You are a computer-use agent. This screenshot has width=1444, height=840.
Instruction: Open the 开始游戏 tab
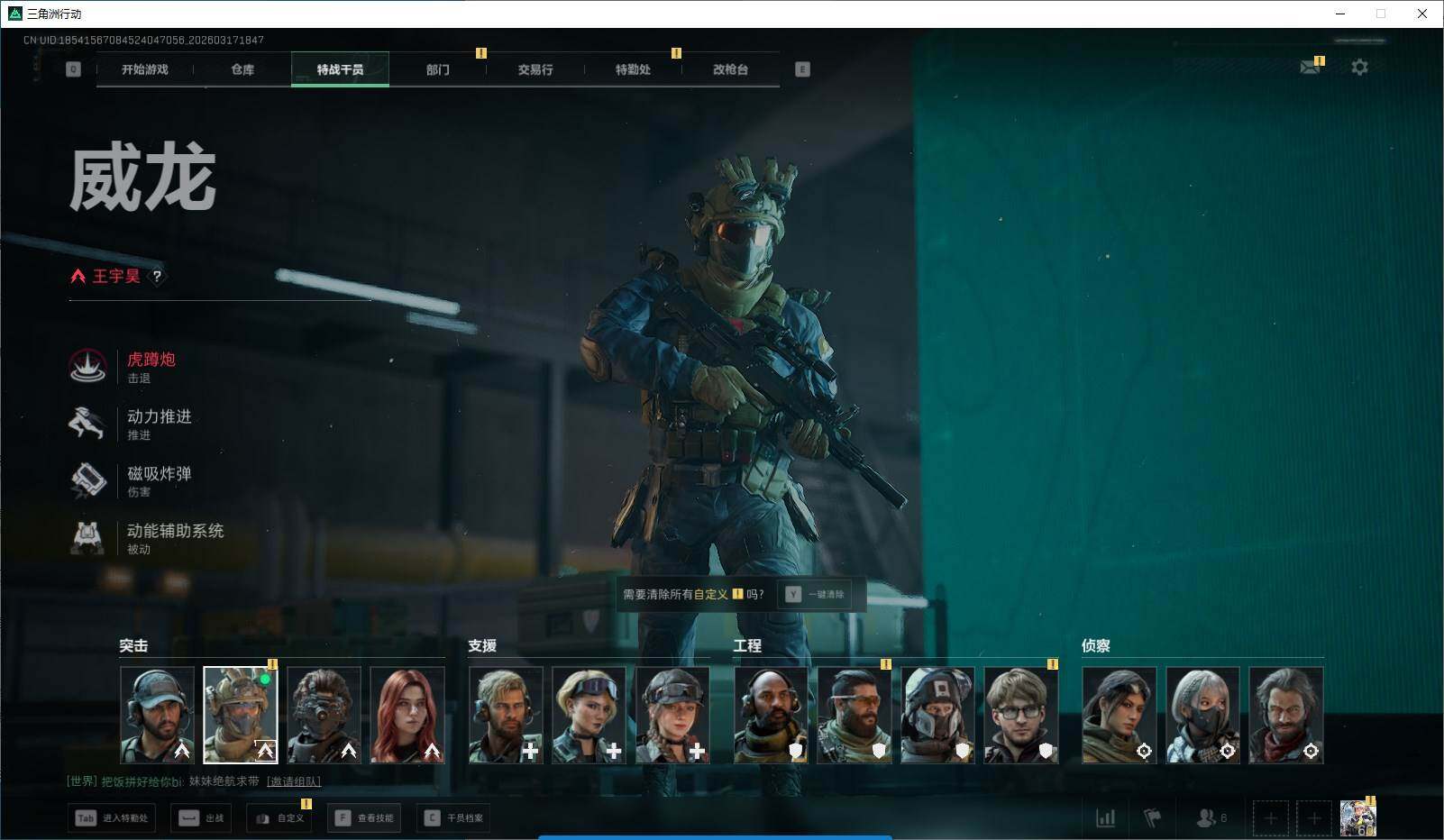pyautogui.click(x=145, y=69)
